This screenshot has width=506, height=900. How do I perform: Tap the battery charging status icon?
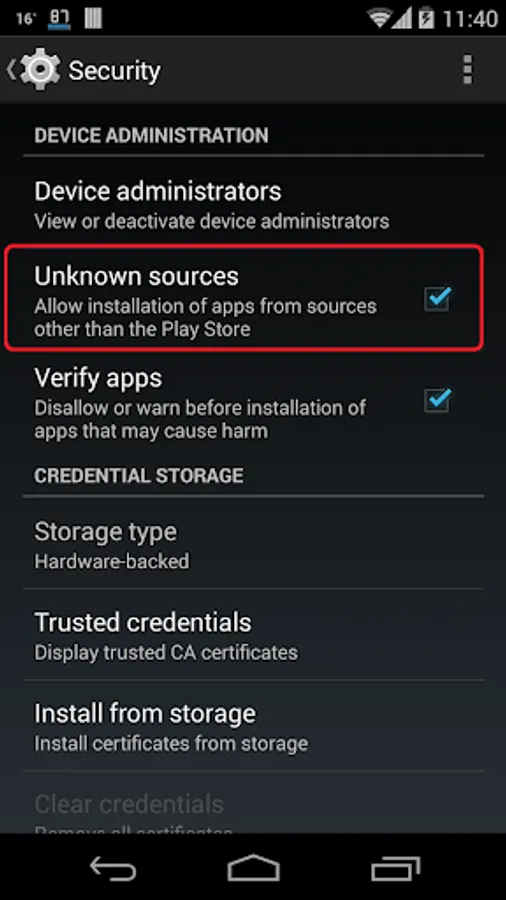coord(427,18)
